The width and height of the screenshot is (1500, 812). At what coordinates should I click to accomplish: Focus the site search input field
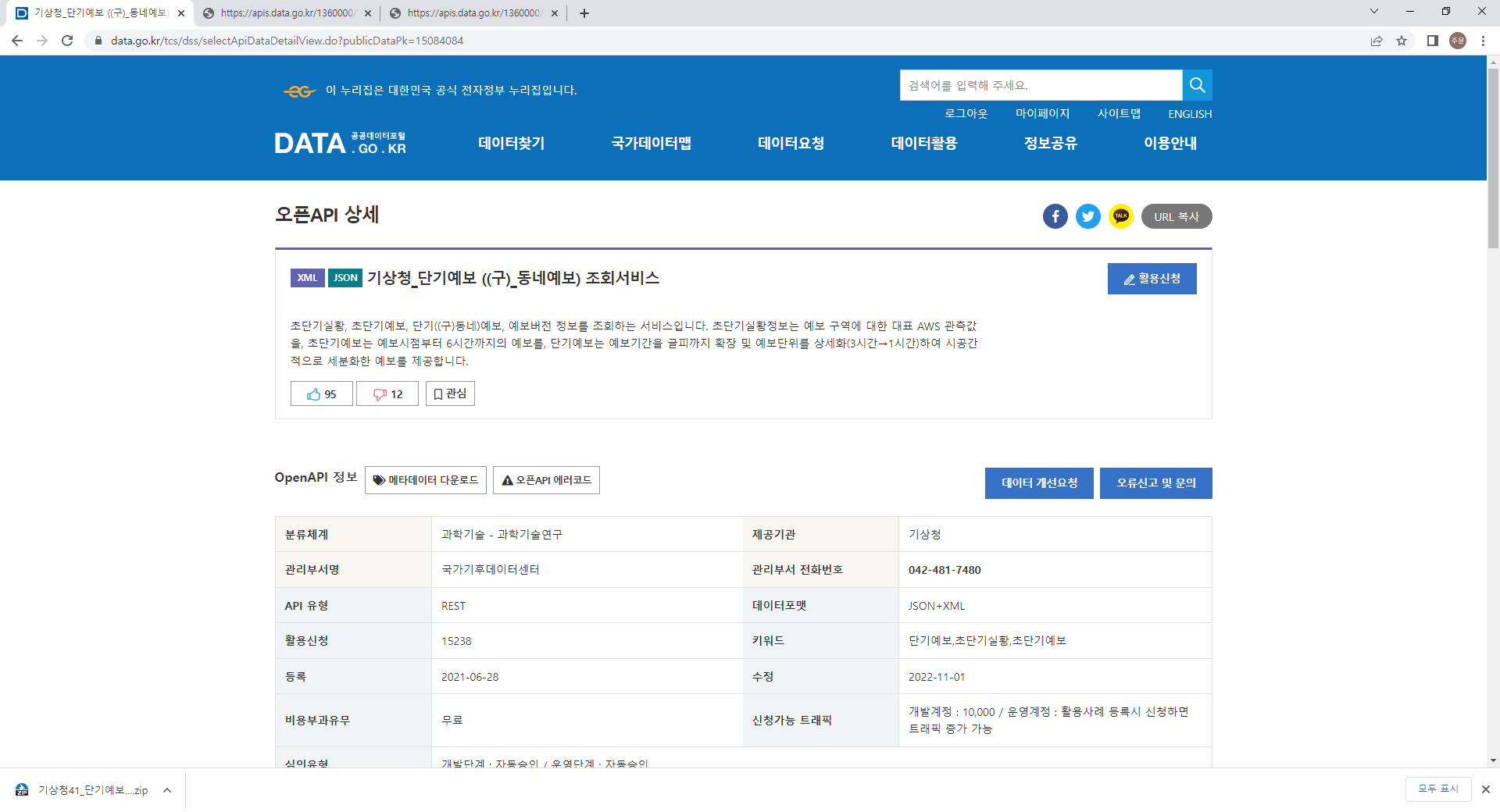(1041, 85)
